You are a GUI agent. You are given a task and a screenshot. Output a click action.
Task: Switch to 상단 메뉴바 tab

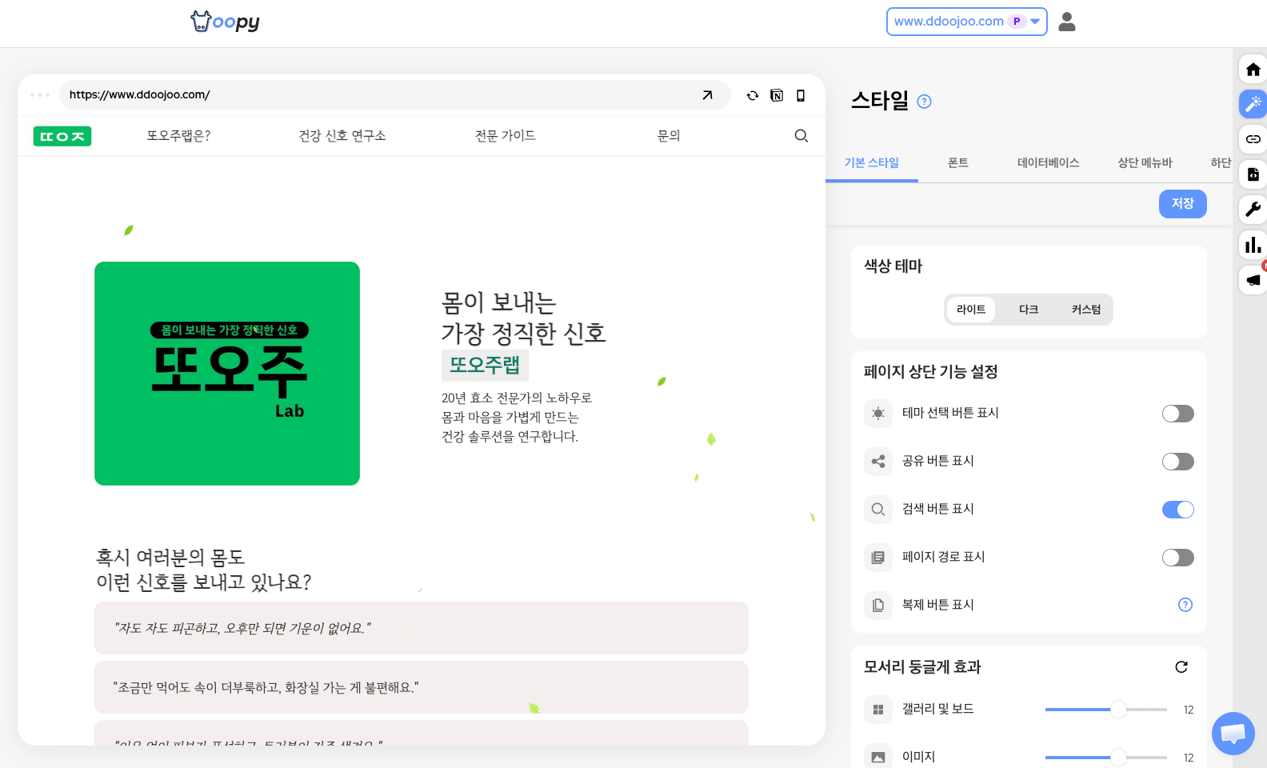(1144, 163)
